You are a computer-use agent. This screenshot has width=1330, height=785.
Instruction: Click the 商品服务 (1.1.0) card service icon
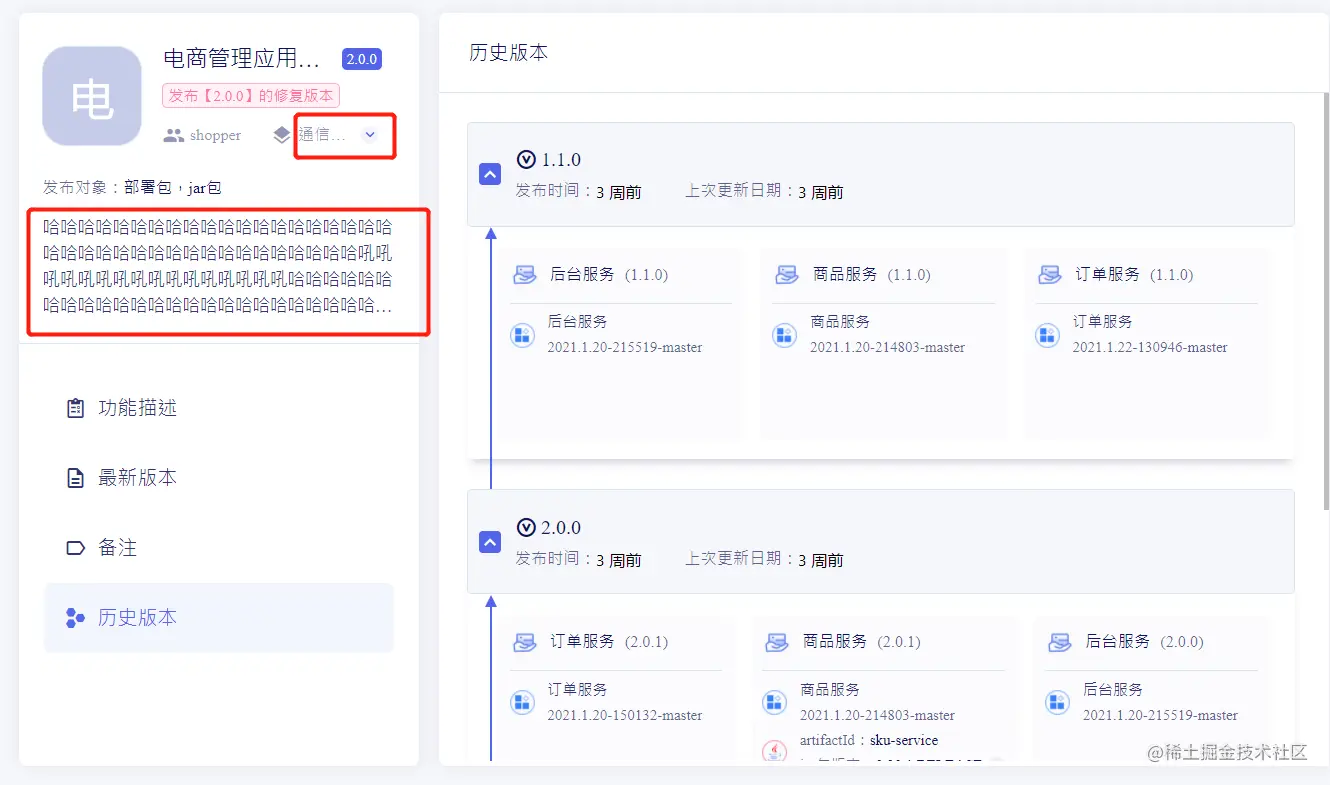(x=788, y=274)
